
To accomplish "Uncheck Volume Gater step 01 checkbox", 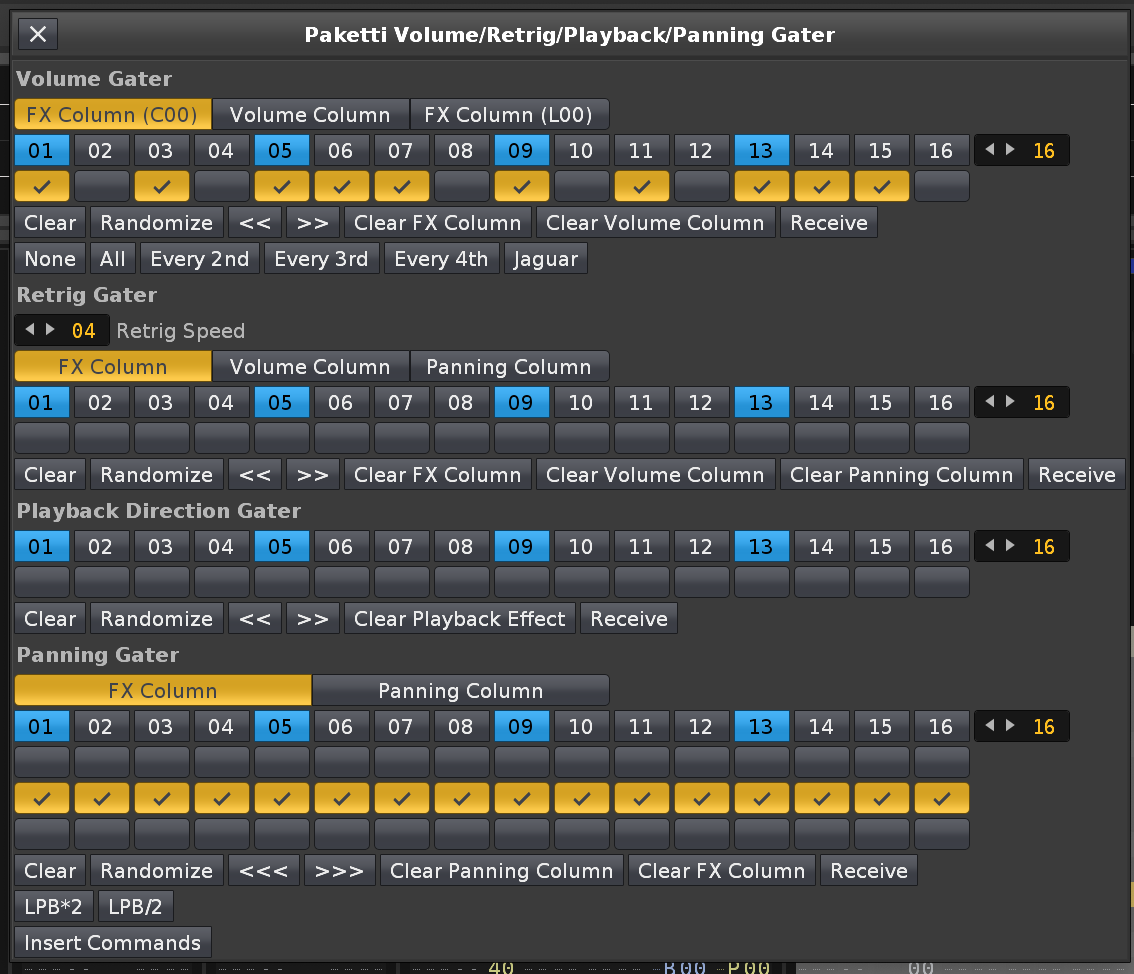I will (x=42, y=186).
